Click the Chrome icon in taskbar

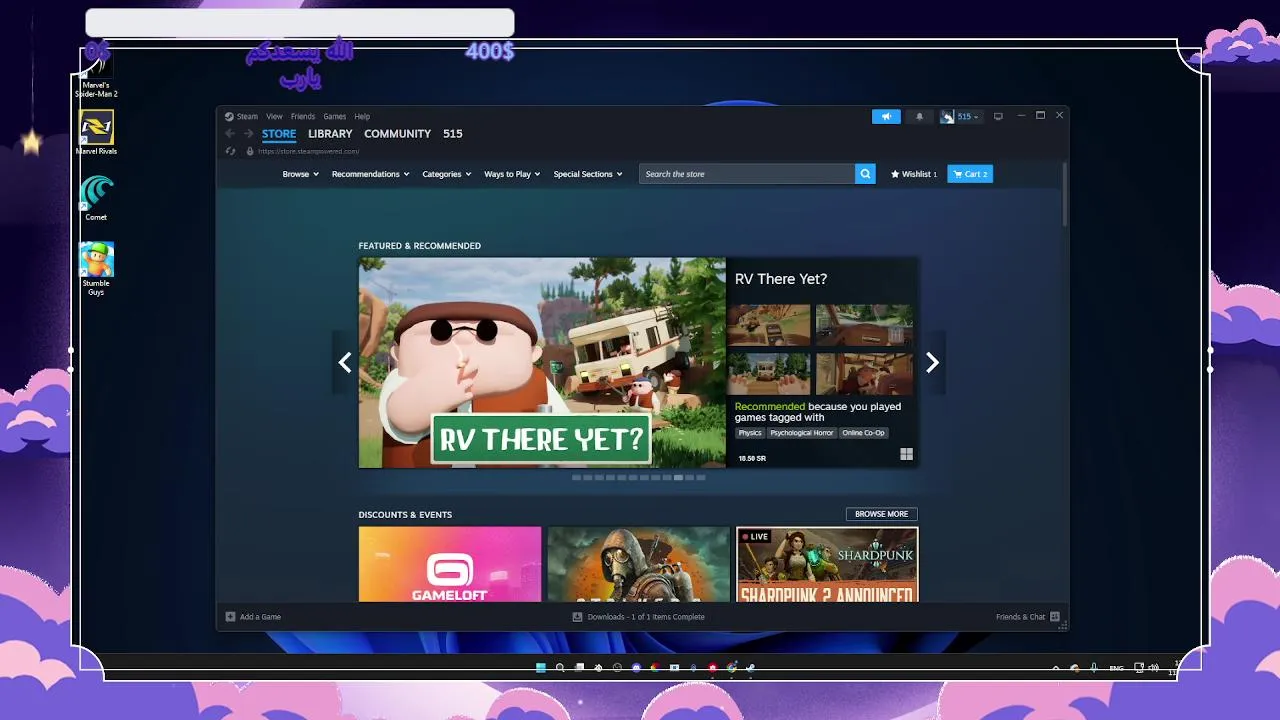[732, 668]
